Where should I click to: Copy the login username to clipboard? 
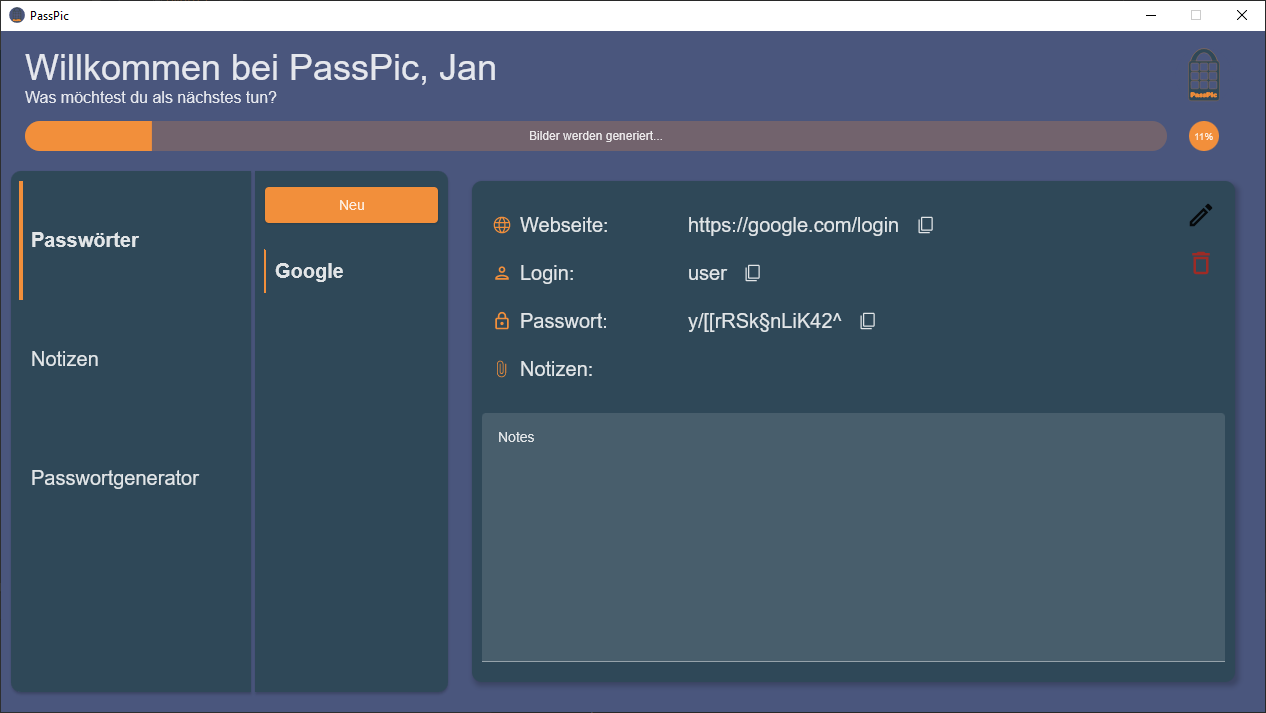753,273
